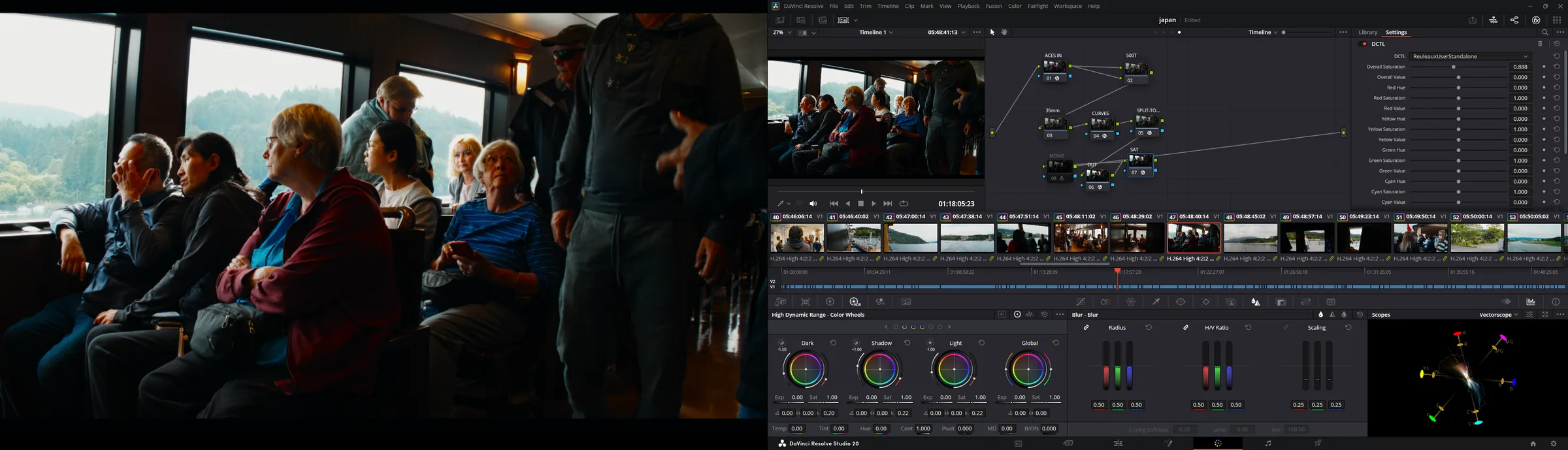Viewport: 1568px width, 450px height.
Task: Reset the Dark wheel
Action: [833, 343]
